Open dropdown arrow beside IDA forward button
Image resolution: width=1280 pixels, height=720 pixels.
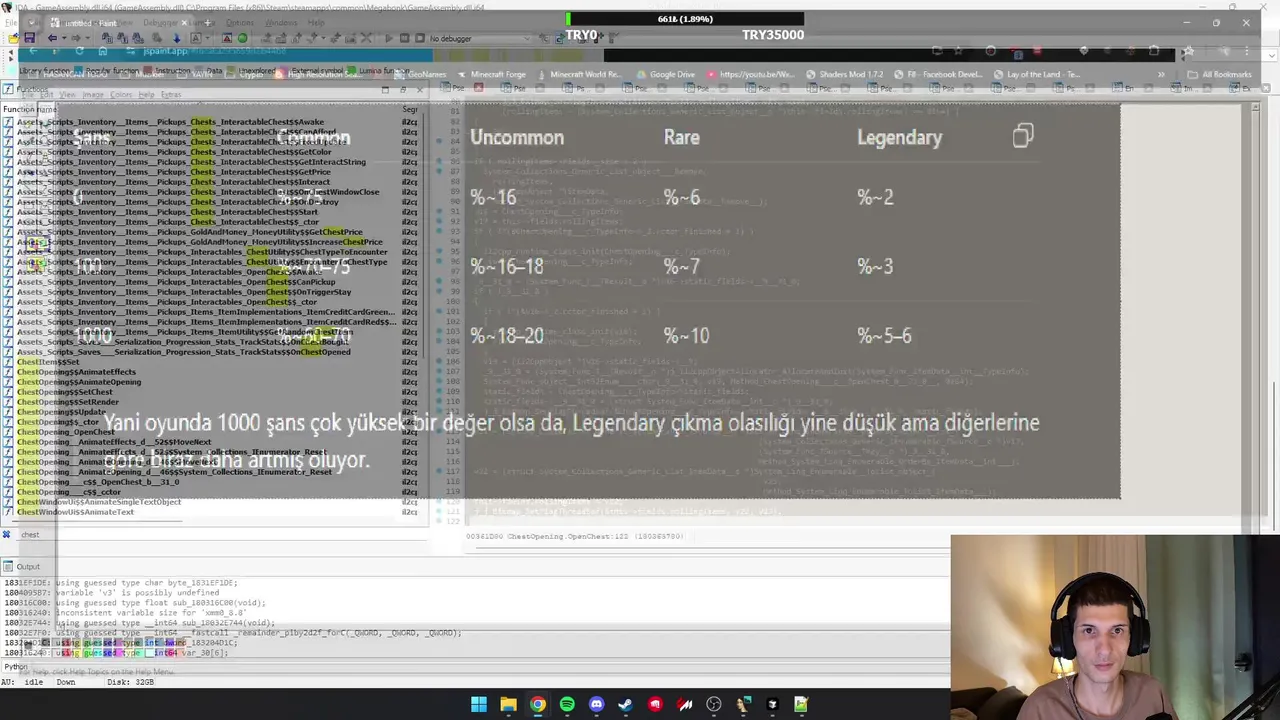point(86,38)
